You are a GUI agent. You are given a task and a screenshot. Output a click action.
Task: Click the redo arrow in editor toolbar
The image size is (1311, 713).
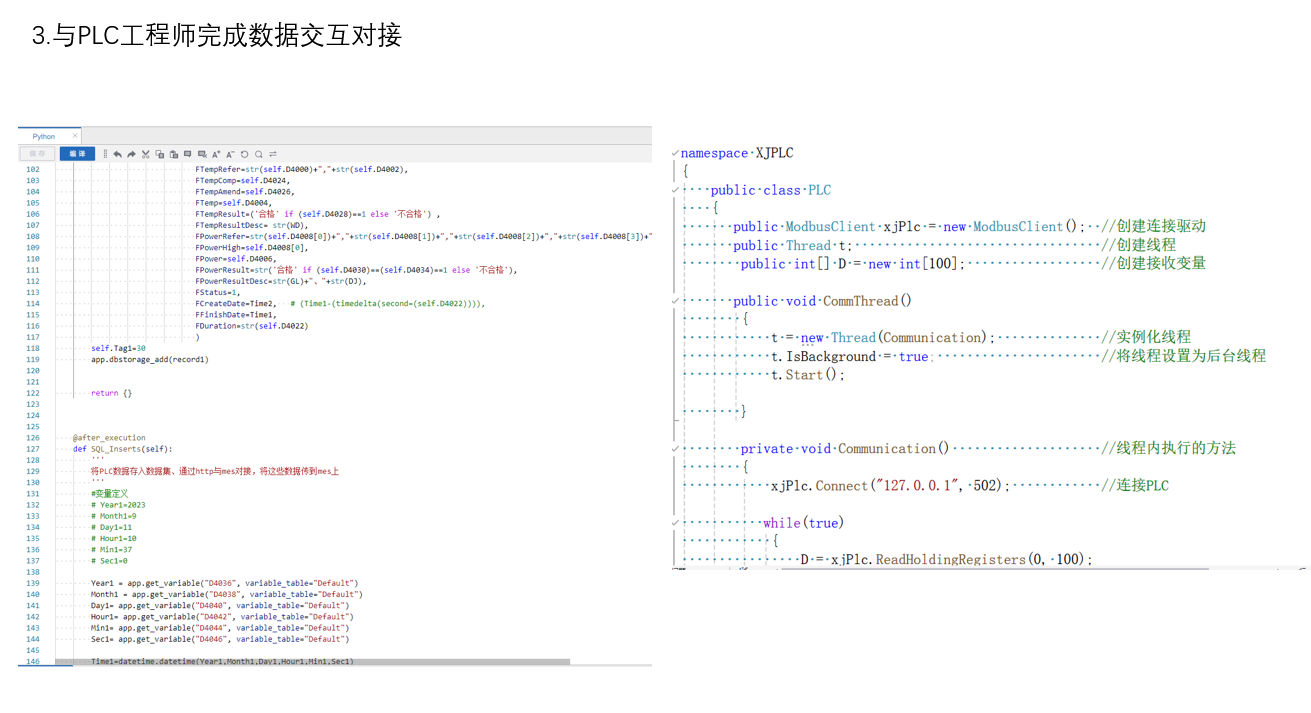tap(131, 154)
